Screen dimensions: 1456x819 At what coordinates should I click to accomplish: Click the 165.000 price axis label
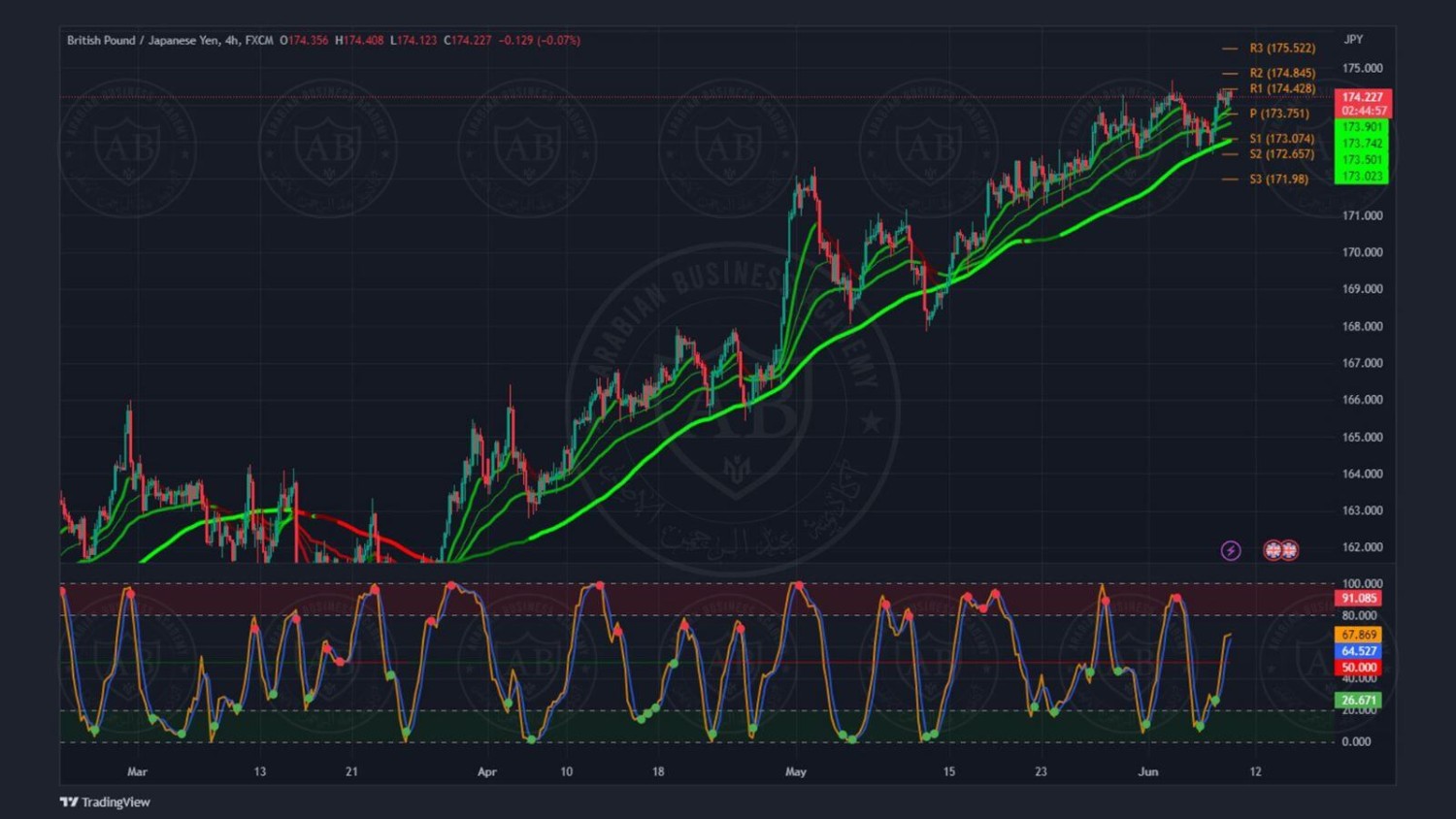tap(1363, 437)
